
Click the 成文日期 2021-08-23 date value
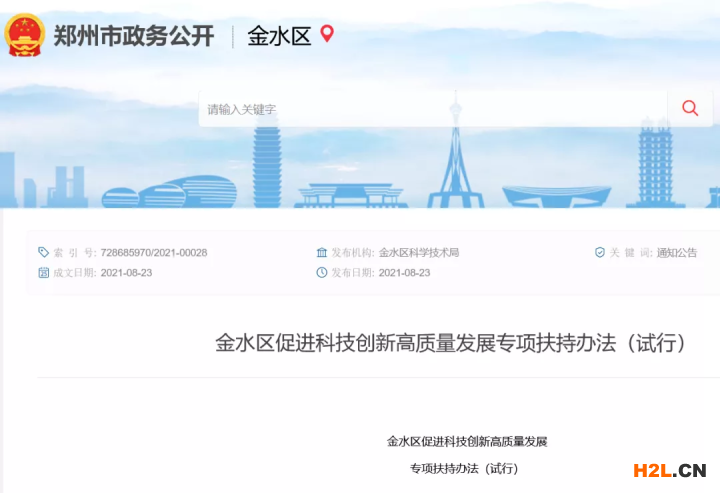(x=126, y=273)
